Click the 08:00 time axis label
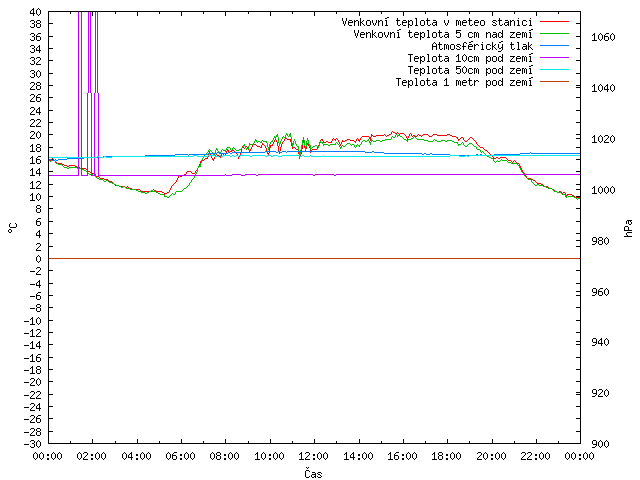Screen dimensions: 640x480 (x=225, y=456)
